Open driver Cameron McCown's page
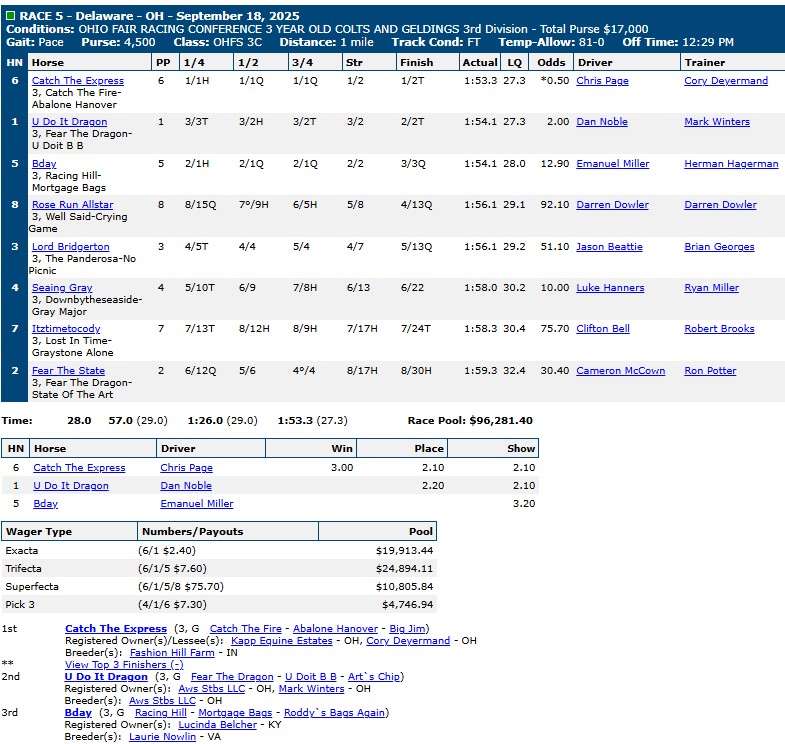The width and height of the screenshot is (785, 744). pyautogui.click(x=620, y=371)
